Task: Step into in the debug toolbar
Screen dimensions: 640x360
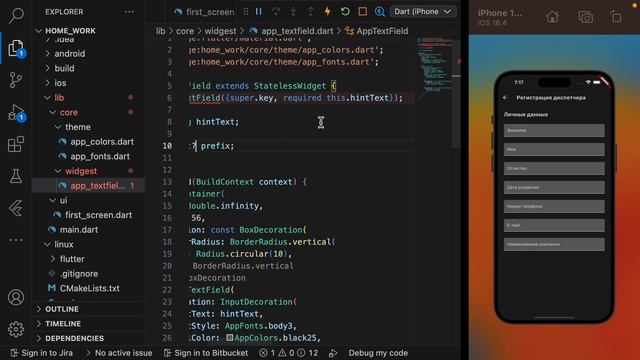Action: click(x=293, y=11)
